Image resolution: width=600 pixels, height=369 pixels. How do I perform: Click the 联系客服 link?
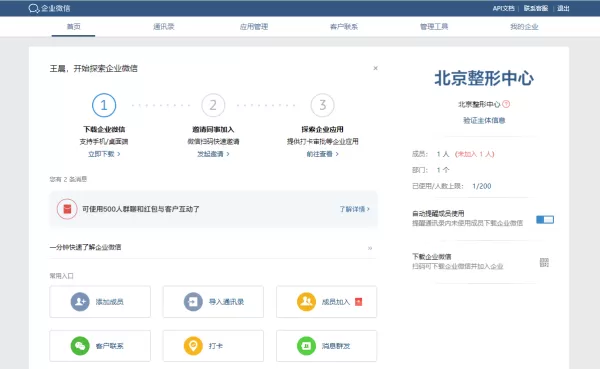tap(536, 8)
